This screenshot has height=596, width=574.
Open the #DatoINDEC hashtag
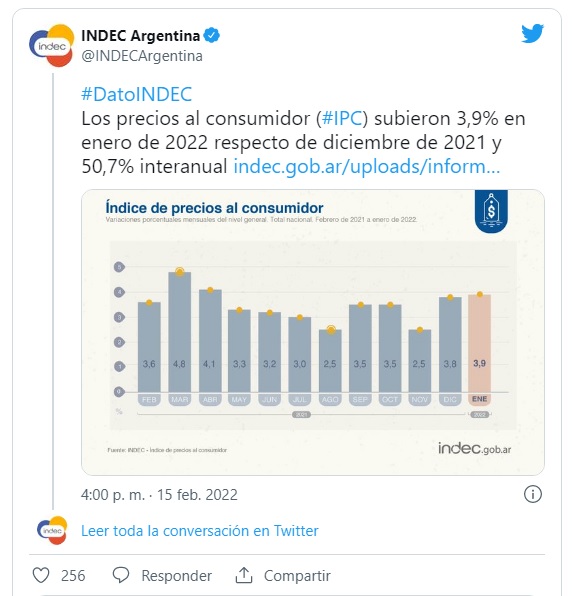136,94
